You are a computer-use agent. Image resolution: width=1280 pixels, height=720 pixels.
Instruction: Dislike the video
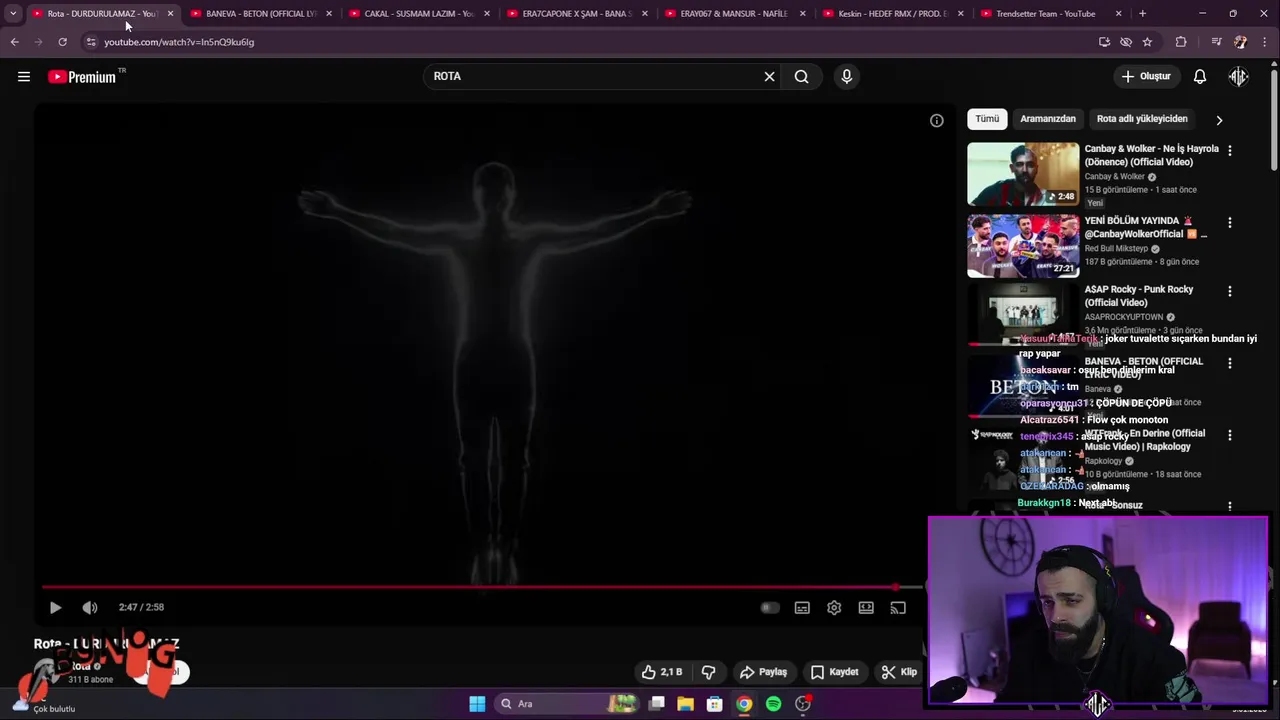coord(708,672)
